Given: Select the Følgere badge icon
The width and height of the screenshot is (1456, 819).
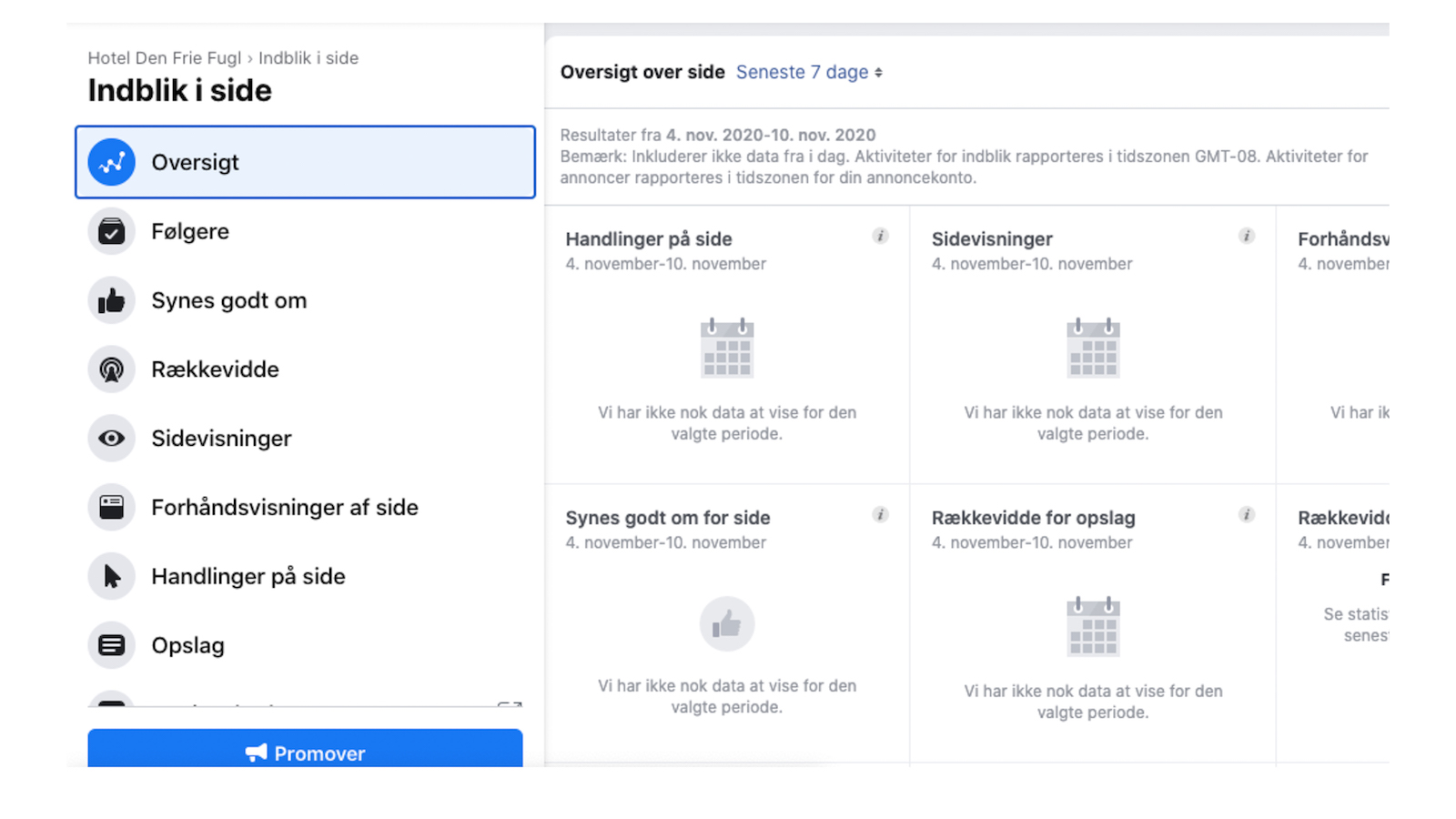Looking at the screenshot, I should coord(110,231).
